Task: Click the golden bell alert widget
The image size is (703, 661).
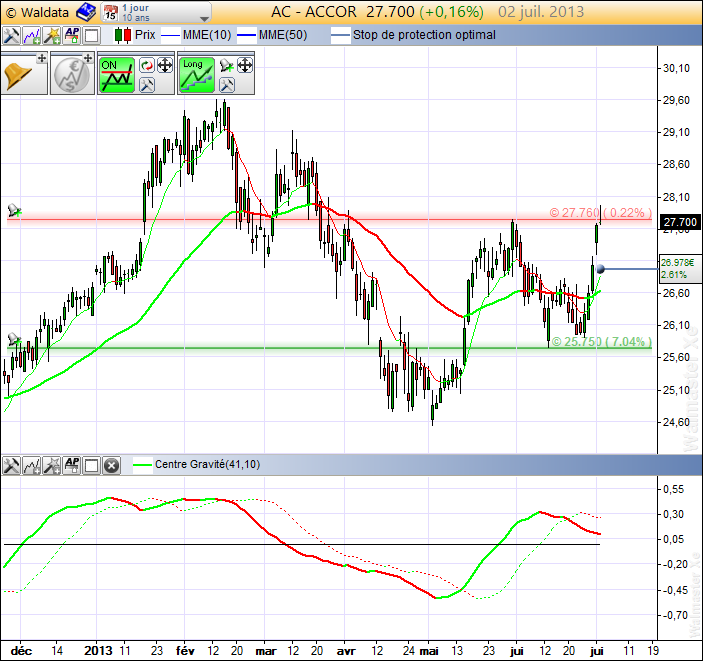Action: 18,77
